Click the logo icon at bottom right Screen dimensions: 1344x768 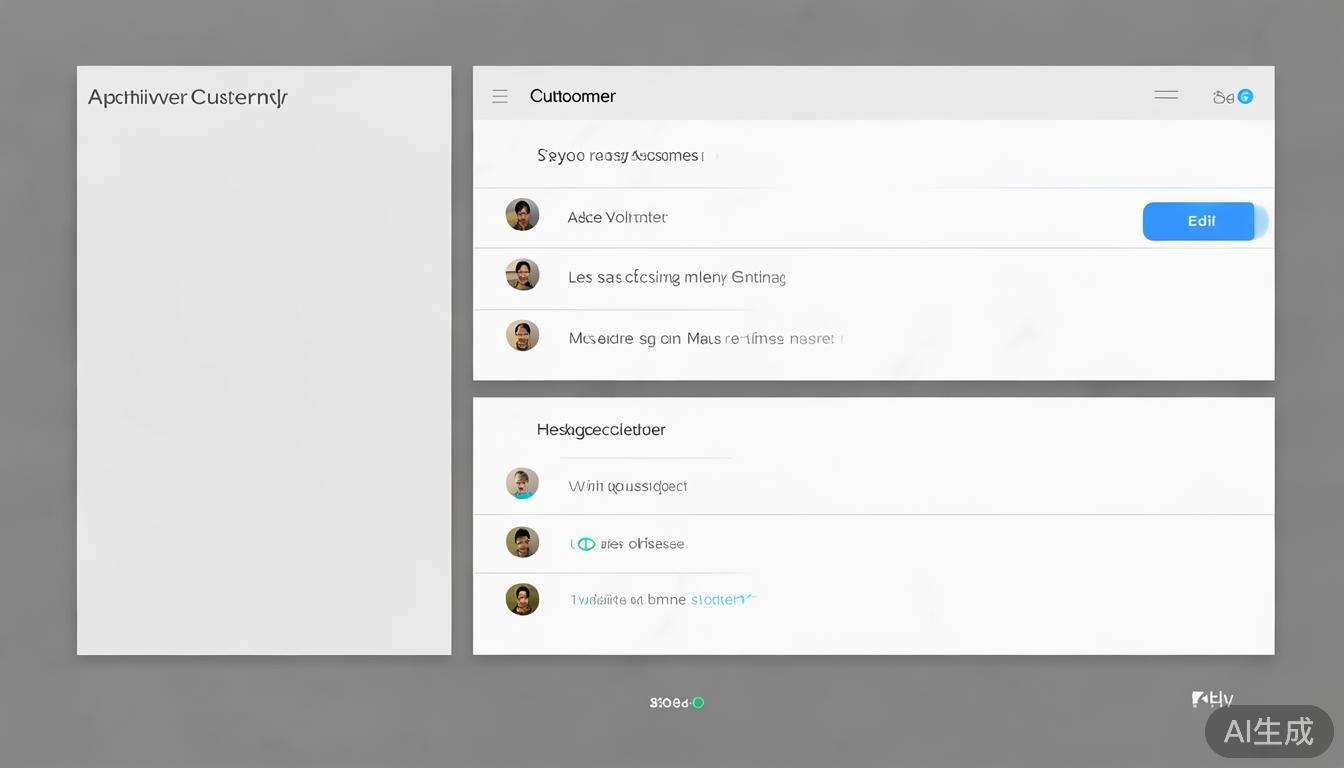1200,699
